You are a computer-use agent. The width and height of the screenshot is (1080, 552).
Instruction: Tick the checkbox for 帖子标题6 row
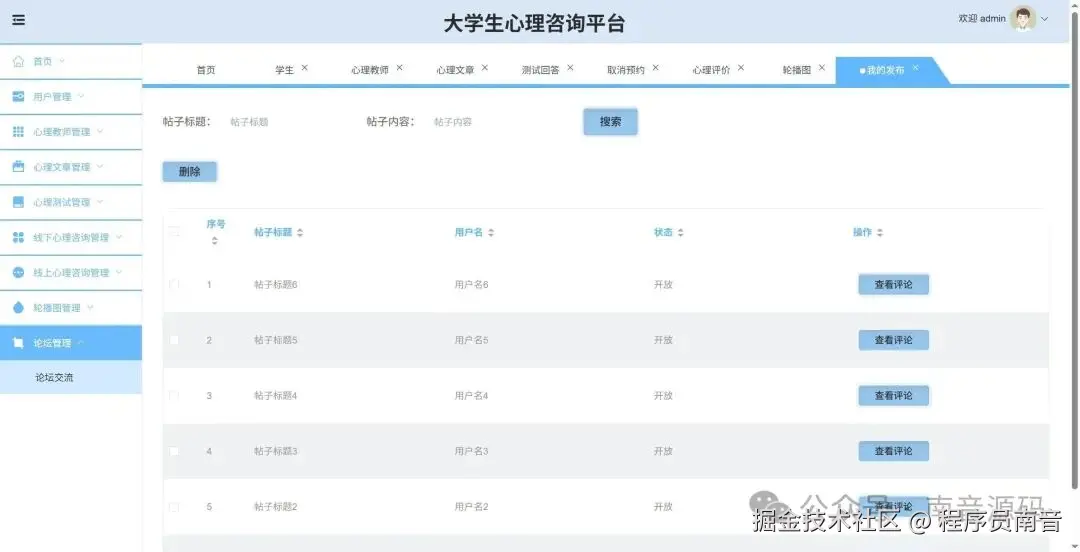click(x=174, y=284)
